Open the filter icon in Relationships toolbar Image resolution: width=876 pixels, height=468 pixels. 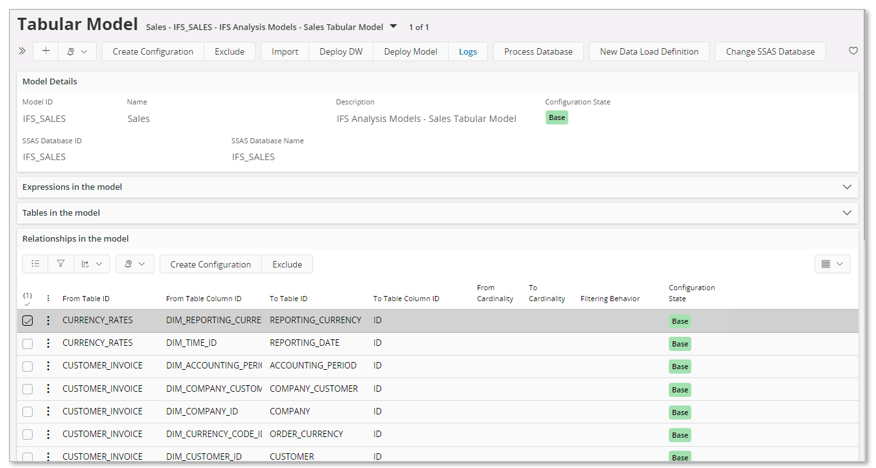(61, 264)
